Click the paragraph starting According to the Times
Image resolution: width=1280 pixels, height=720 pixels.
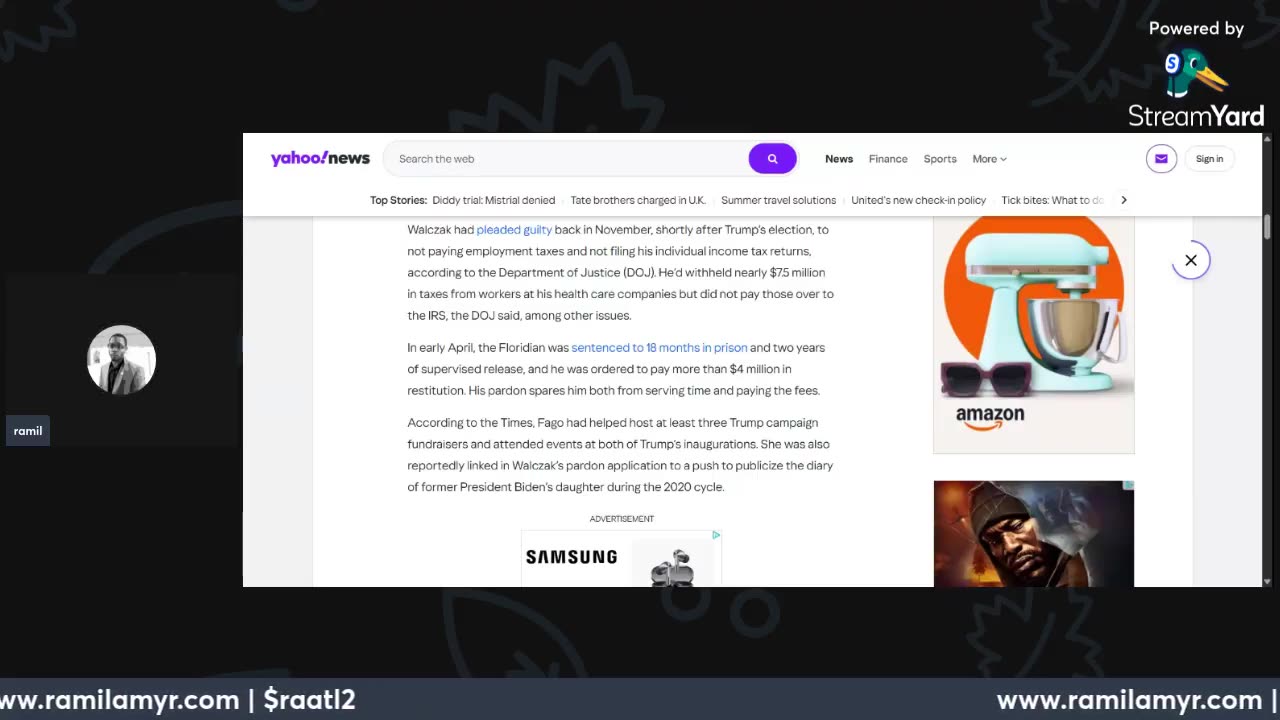coord(620,455)
